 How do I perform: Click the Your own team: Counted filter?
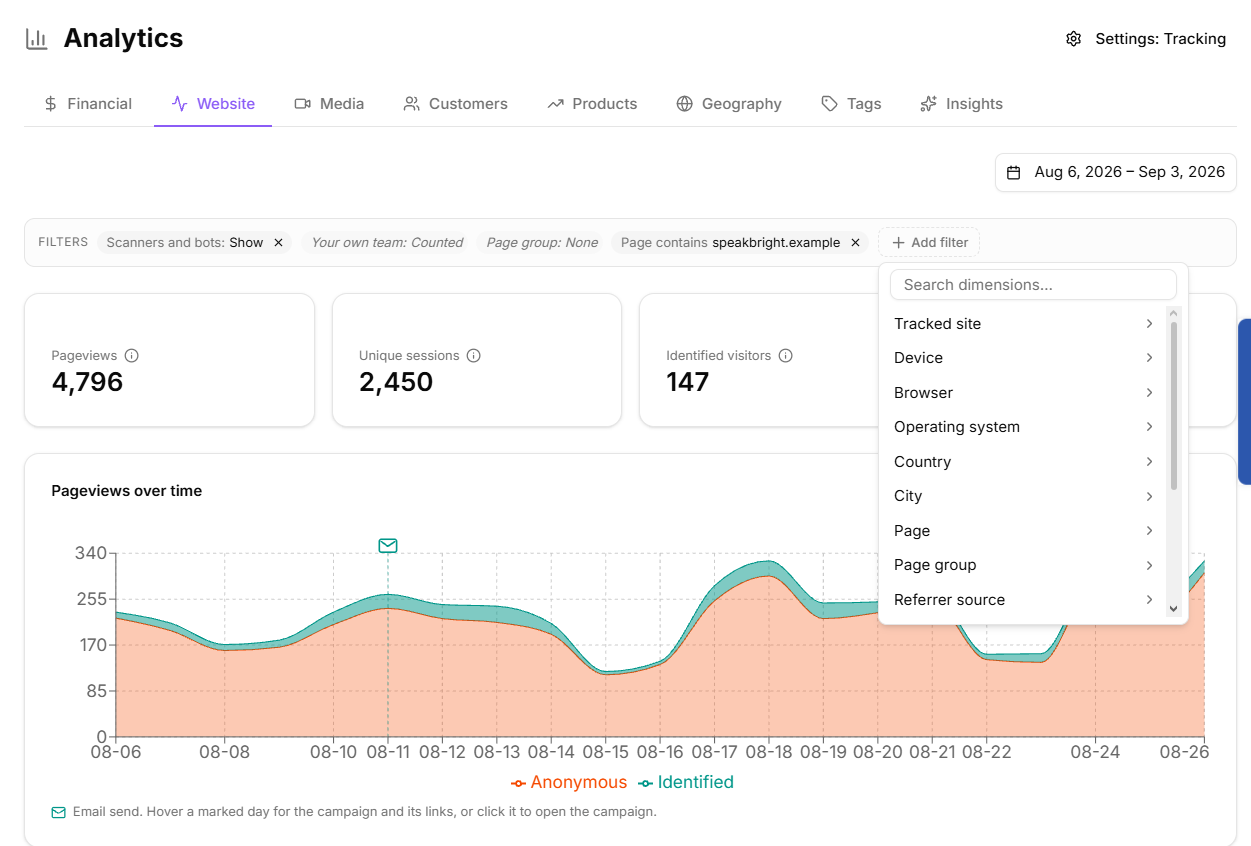point(387,242)
